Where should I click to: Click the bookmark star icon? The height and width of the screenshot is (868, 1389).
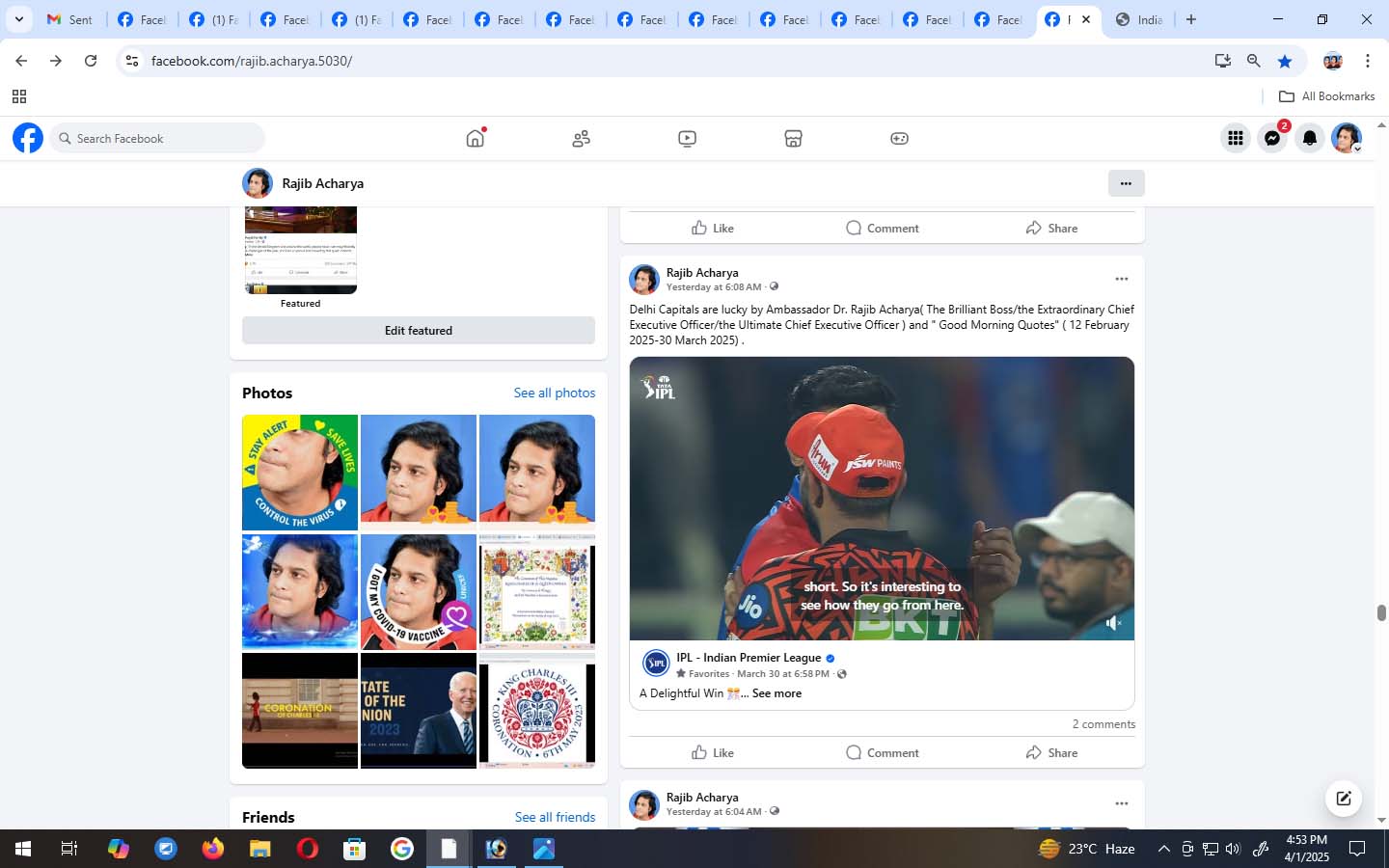[x=1285, y=61]
